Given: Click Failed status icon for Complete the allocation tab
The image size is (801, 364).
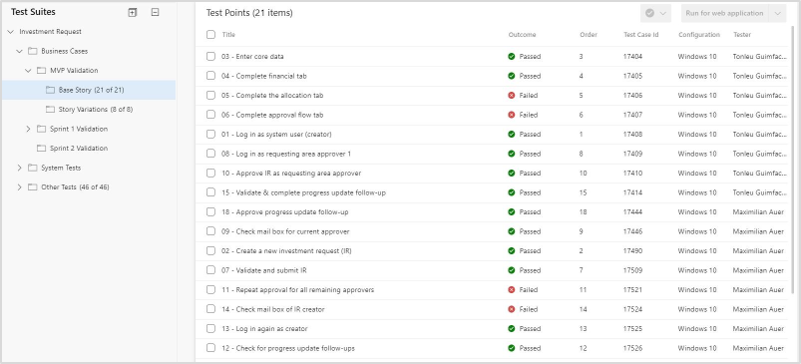Looking at the screenshot, I should point(511,95).
